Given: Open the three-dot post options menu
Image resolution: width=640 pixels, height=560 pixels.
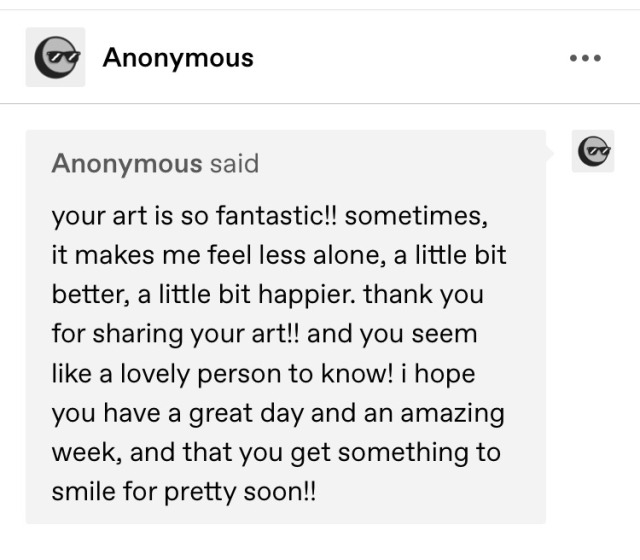Looking at the screenshot, I should click(x=585, y=58).
